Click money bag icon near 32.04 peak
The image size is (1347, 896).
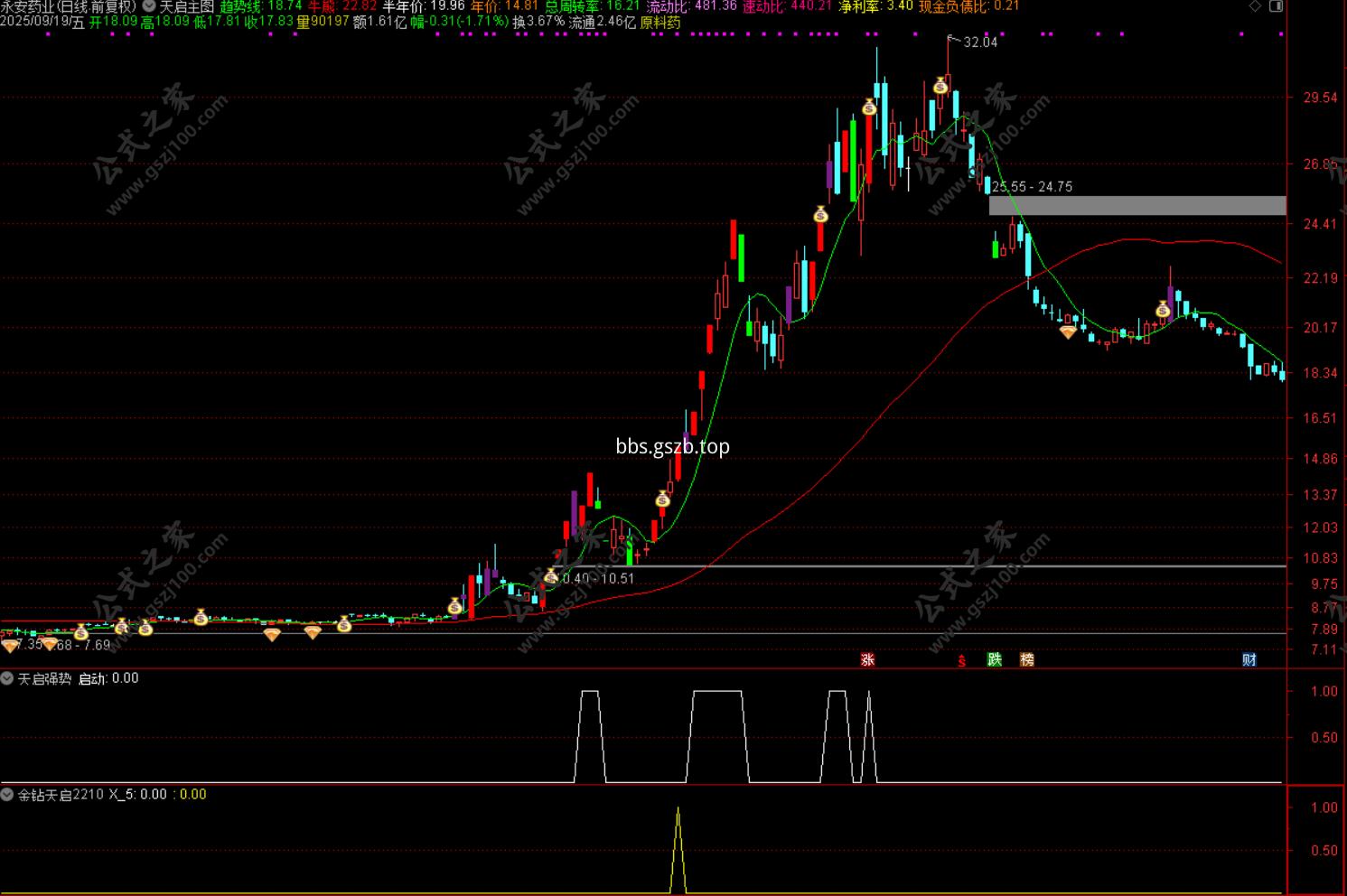point(940,86)
